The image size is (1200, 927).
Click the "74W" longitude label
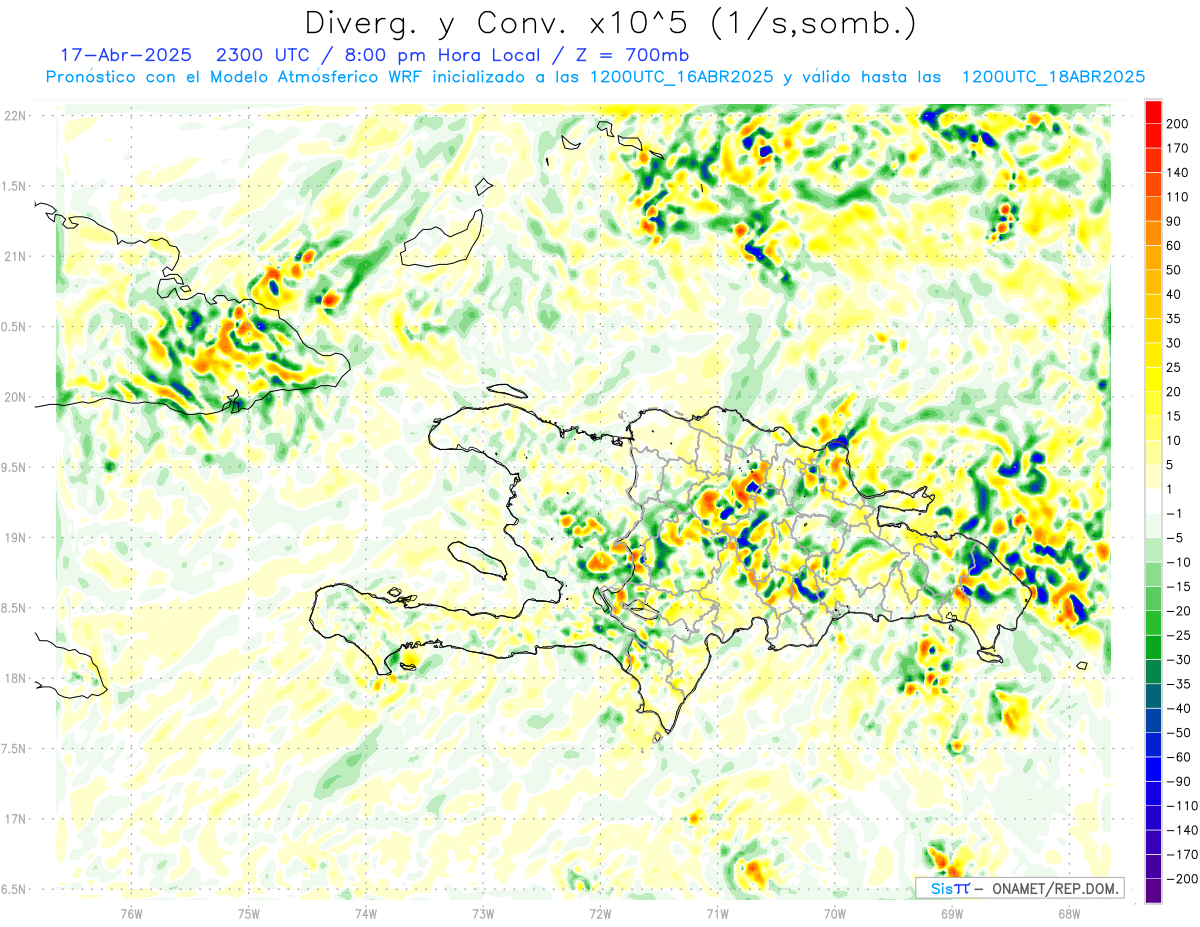tap(366, 913)
